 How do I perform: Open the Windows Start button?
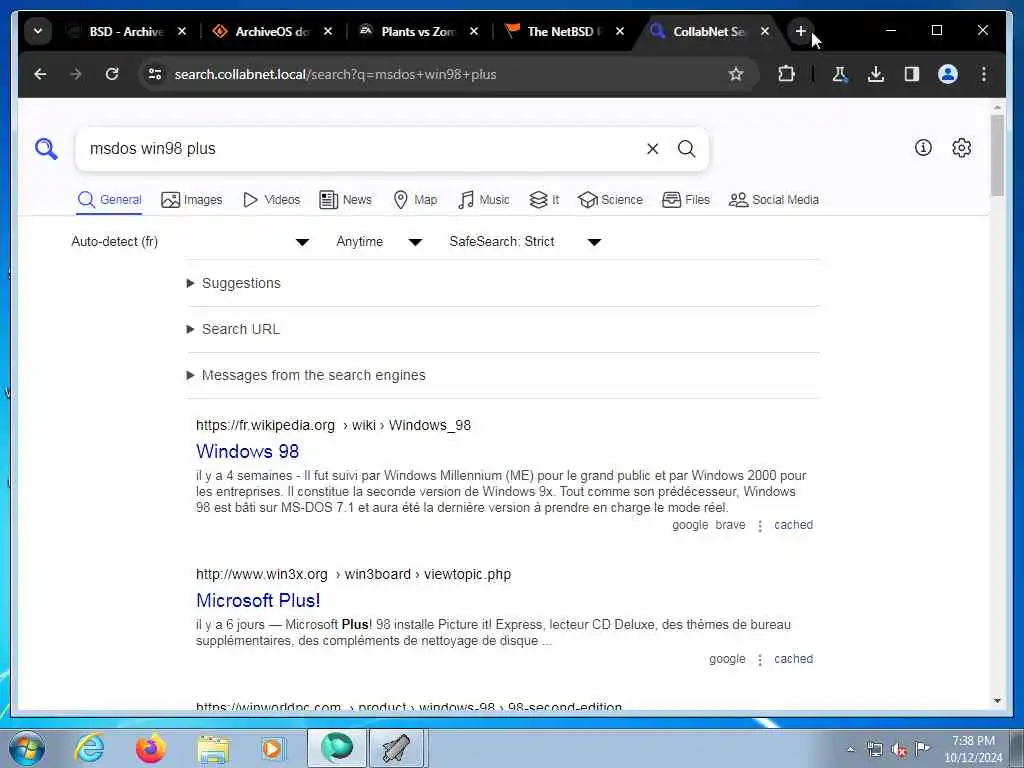[x=27, y=748]
